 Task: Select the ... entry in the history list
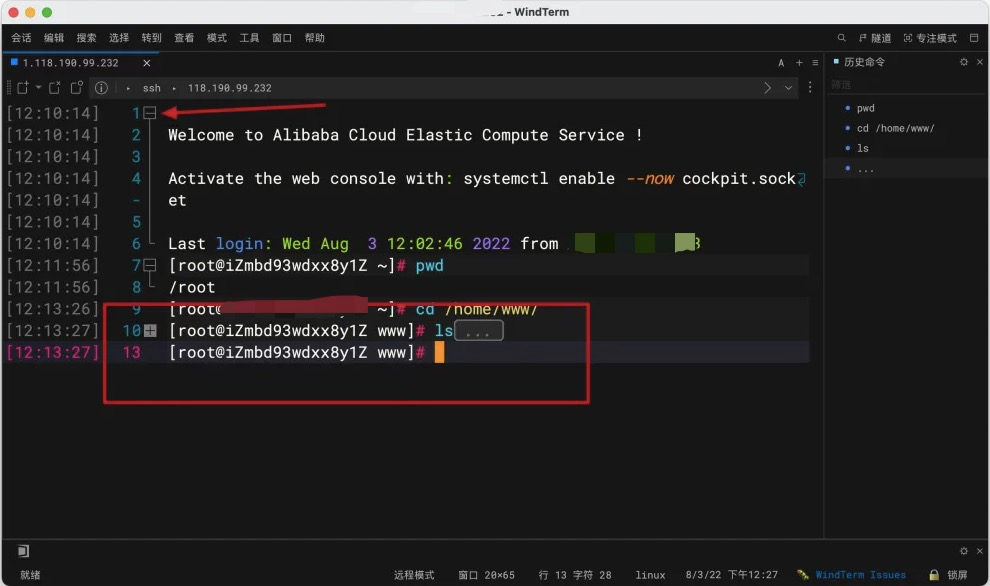tap(866, 169)
